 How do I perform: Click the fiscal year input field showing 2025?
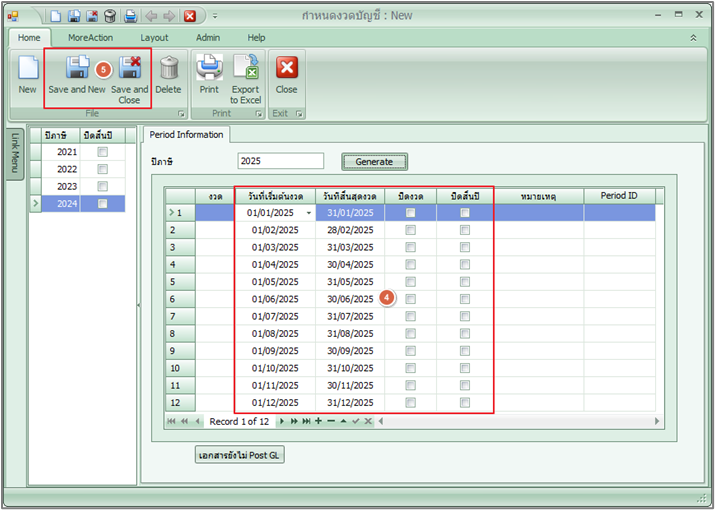click(x=281, y=161)
